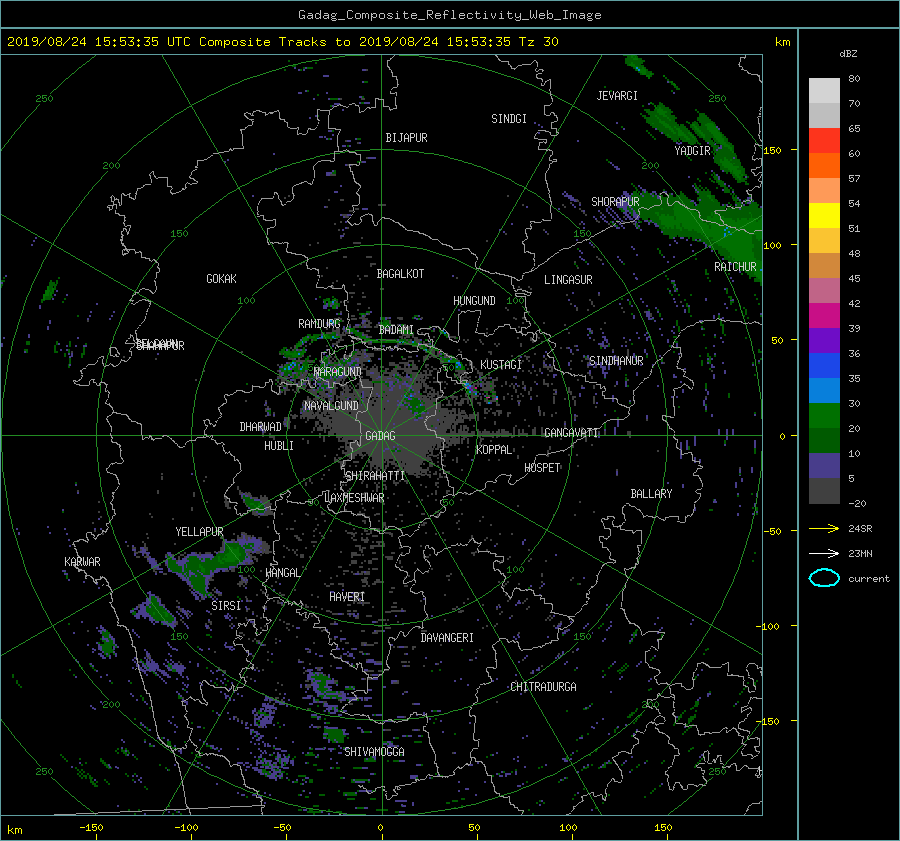Click the GOKAK city label
900x841 pixels.
click(222, 279)
